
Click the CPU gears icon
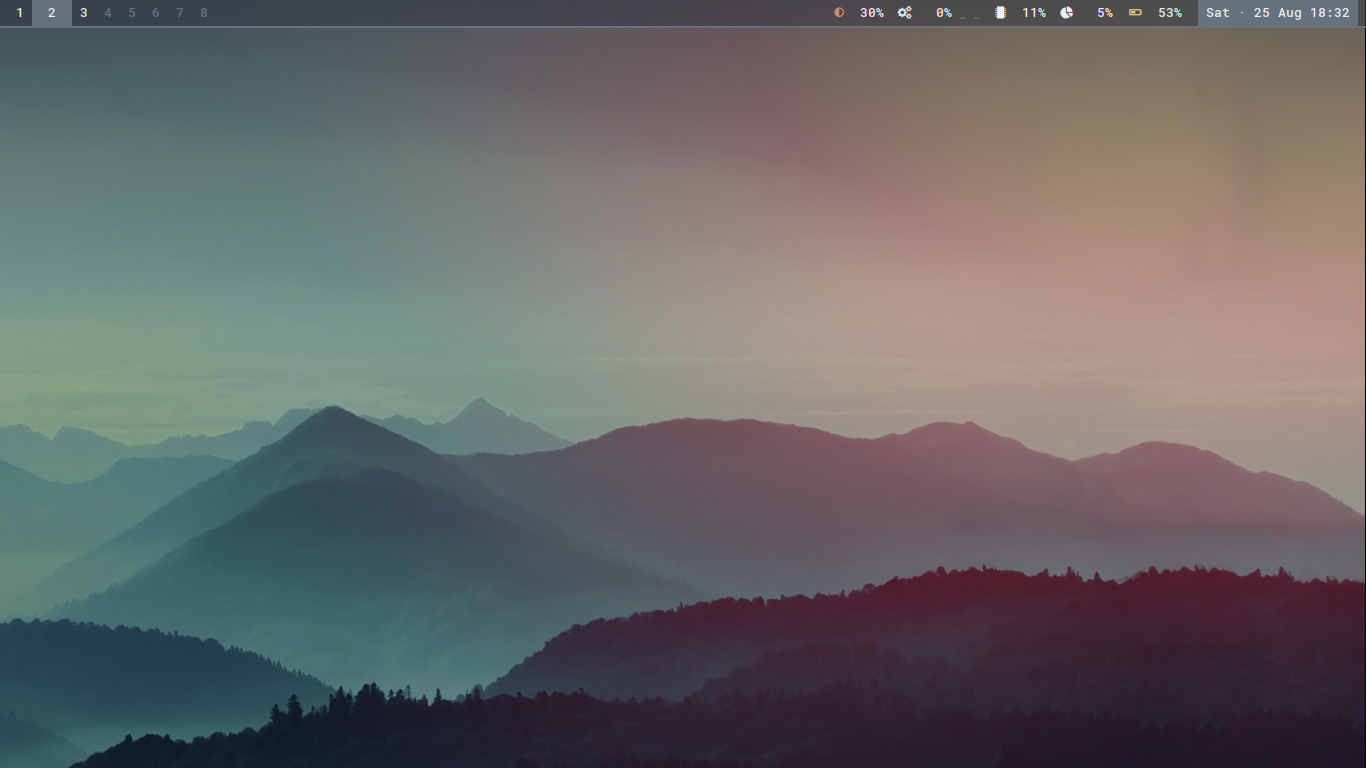904,13
